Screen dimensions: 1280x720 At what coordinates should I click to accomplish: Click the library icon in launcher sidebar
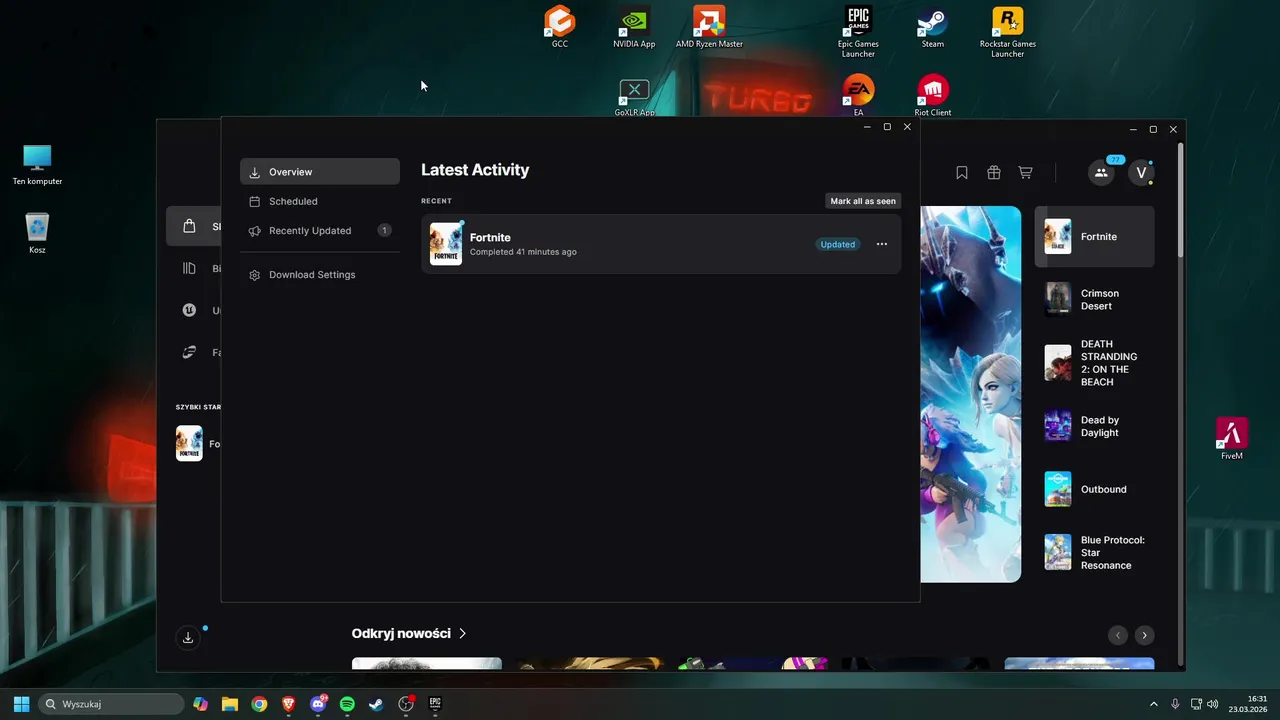click(189, 268)
